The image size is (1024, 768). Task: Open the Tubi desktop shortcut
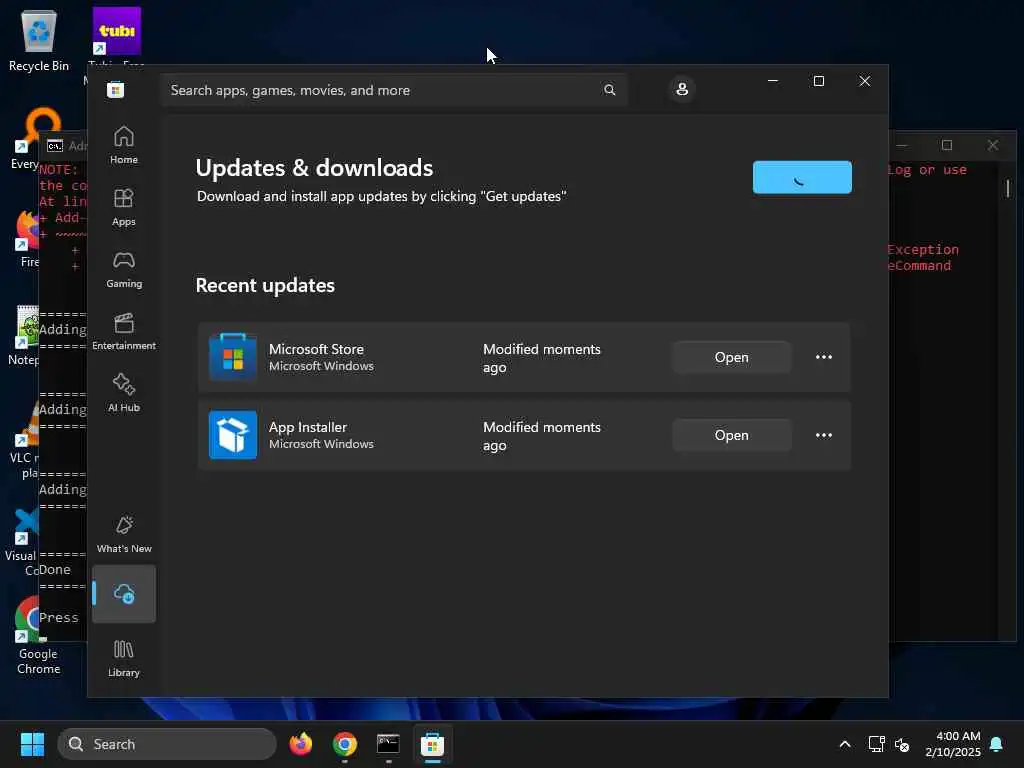pyautogui.click(x=117, y=31)
